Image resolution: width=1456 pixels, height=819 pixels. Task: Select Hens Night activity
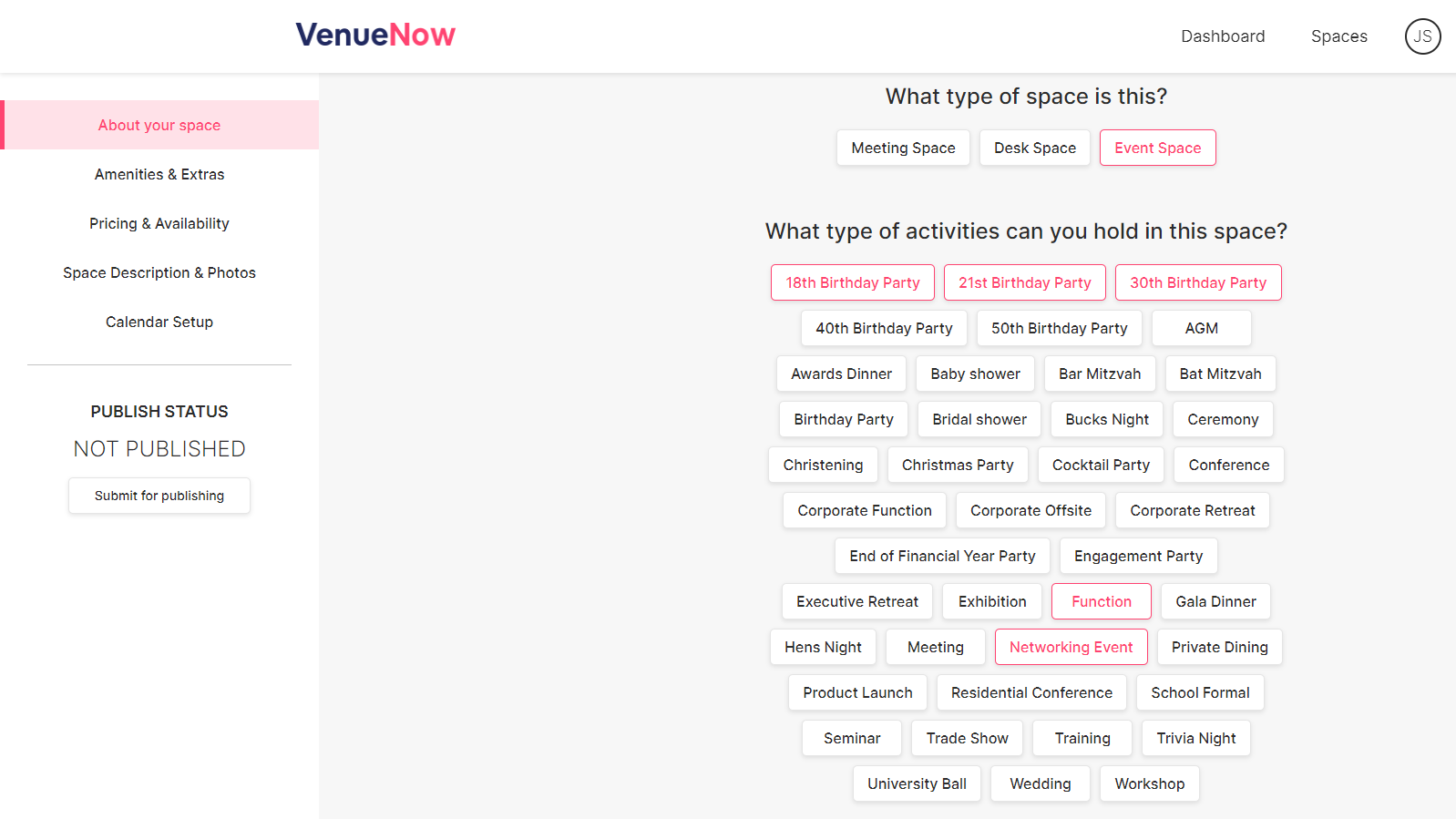coord(823,647)
